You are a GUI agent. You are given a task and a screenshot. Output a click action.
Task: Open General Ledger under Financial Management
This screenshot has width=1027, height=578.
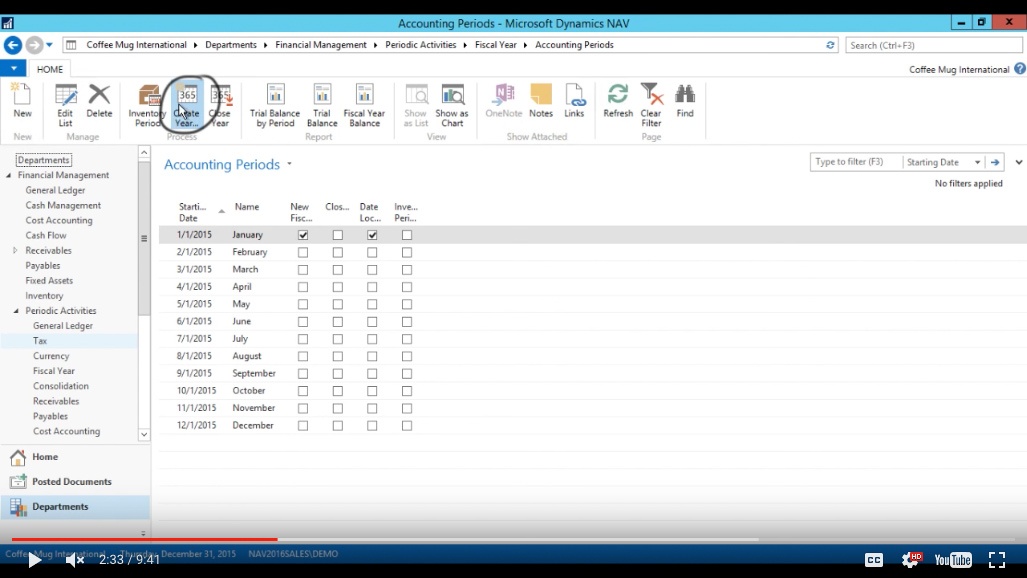point(55,190)
